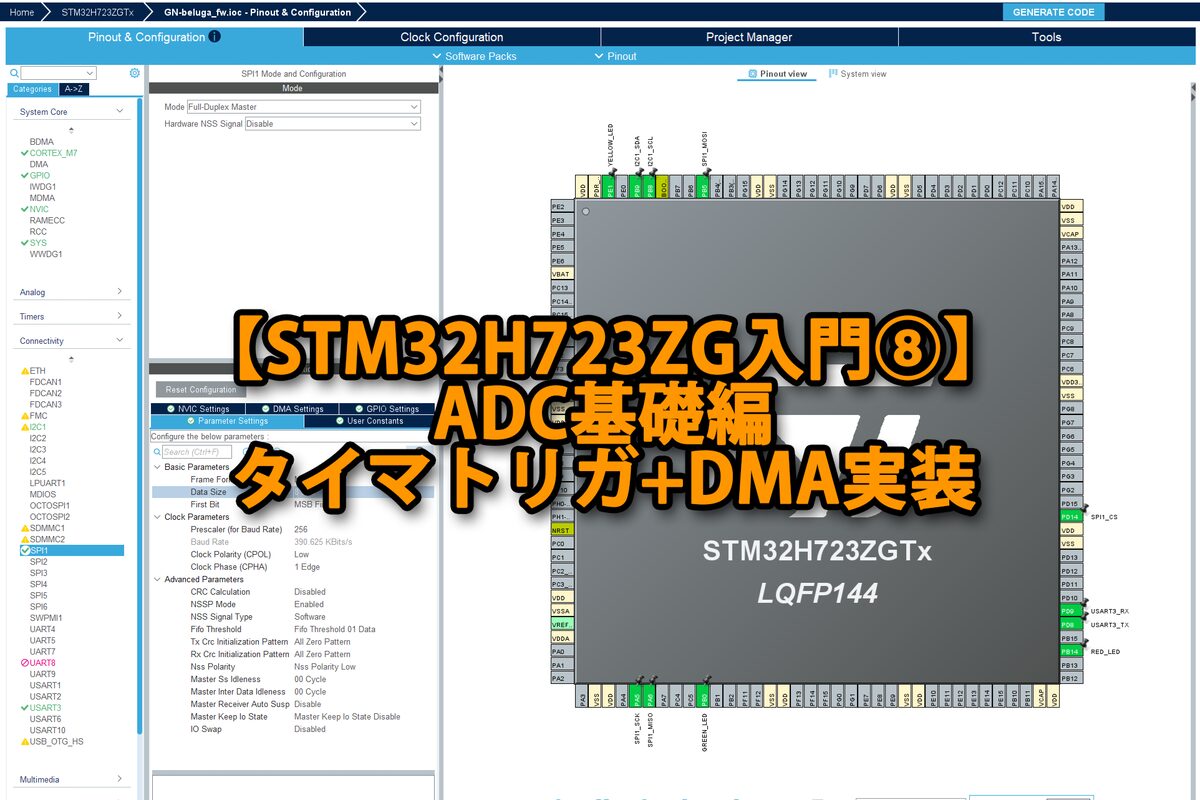Viewport: 1200px width, 800px height.
Task: Select the USART3 enabled peripheral
Action: [45, 708]
